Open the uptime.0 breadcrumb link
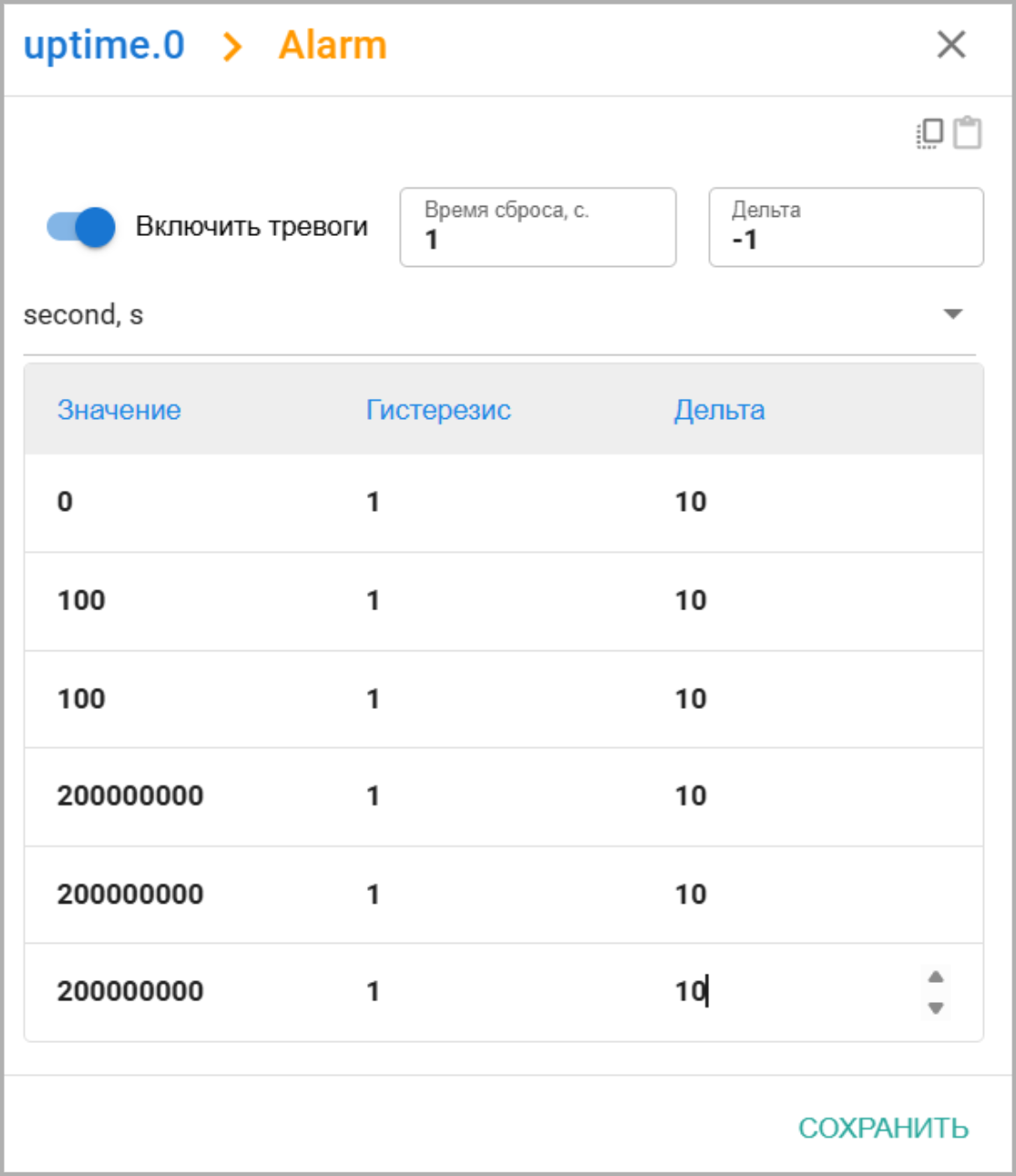This screenshot has height=1176, width=1016. 104,46
